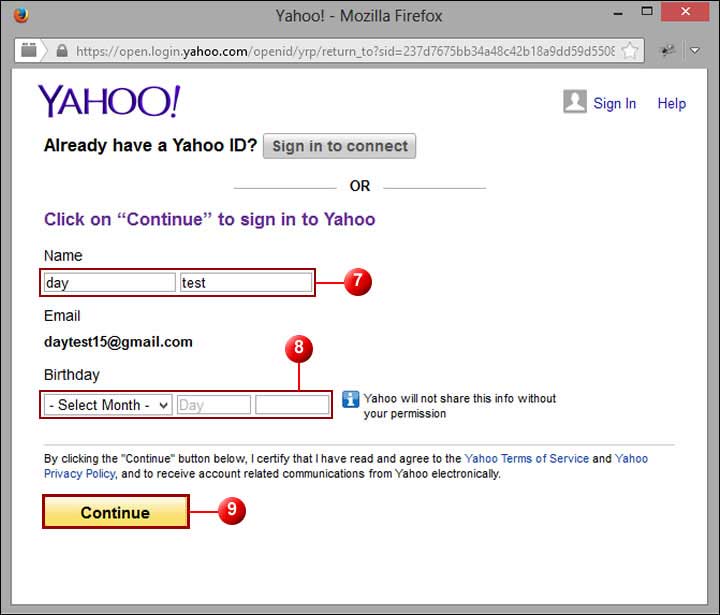
Task: Click the URL text in address bar
Action: pyautogui.click(x=345, y=51)
